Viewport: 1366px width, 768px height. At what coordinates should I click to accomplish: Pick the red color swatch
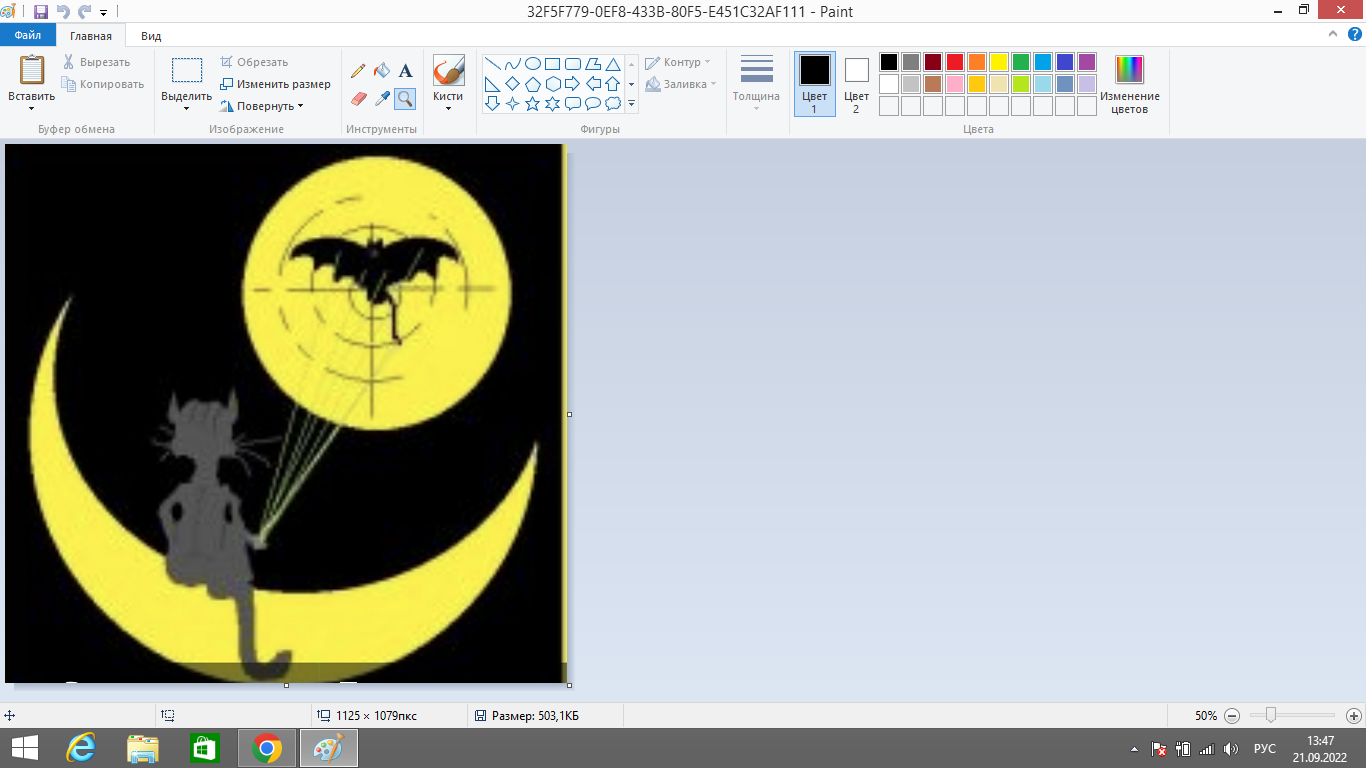point(955,62)
